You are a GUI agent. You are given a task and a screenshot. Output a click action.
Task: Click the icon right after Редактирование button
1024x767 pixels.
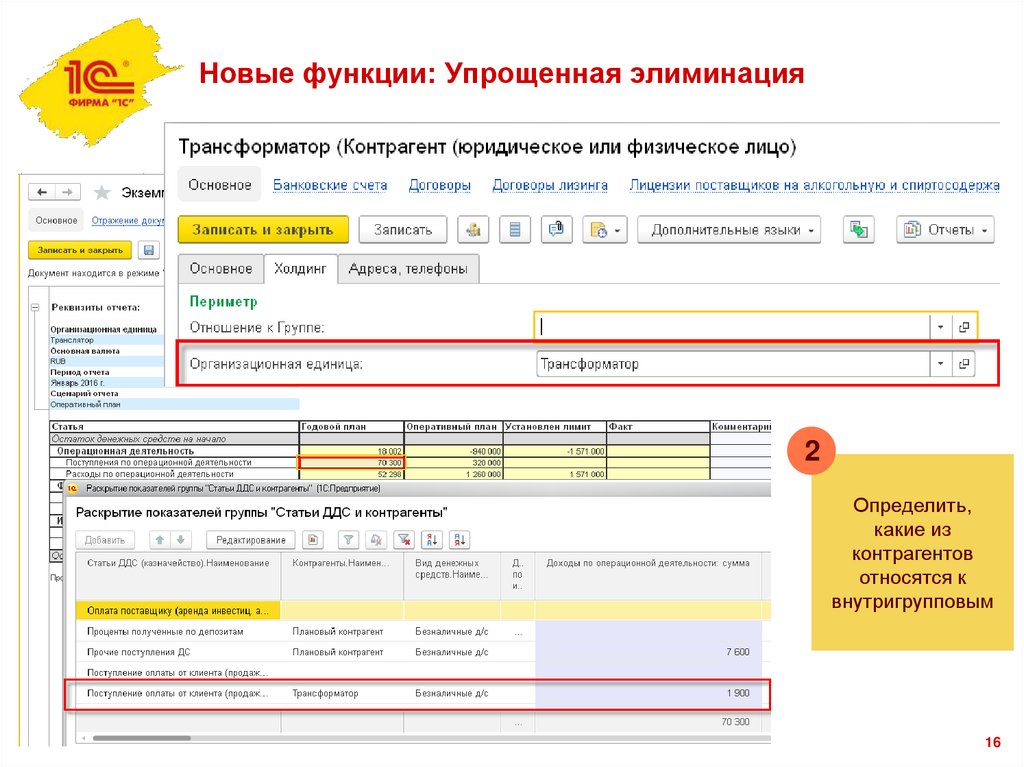(x=313, y=540)
